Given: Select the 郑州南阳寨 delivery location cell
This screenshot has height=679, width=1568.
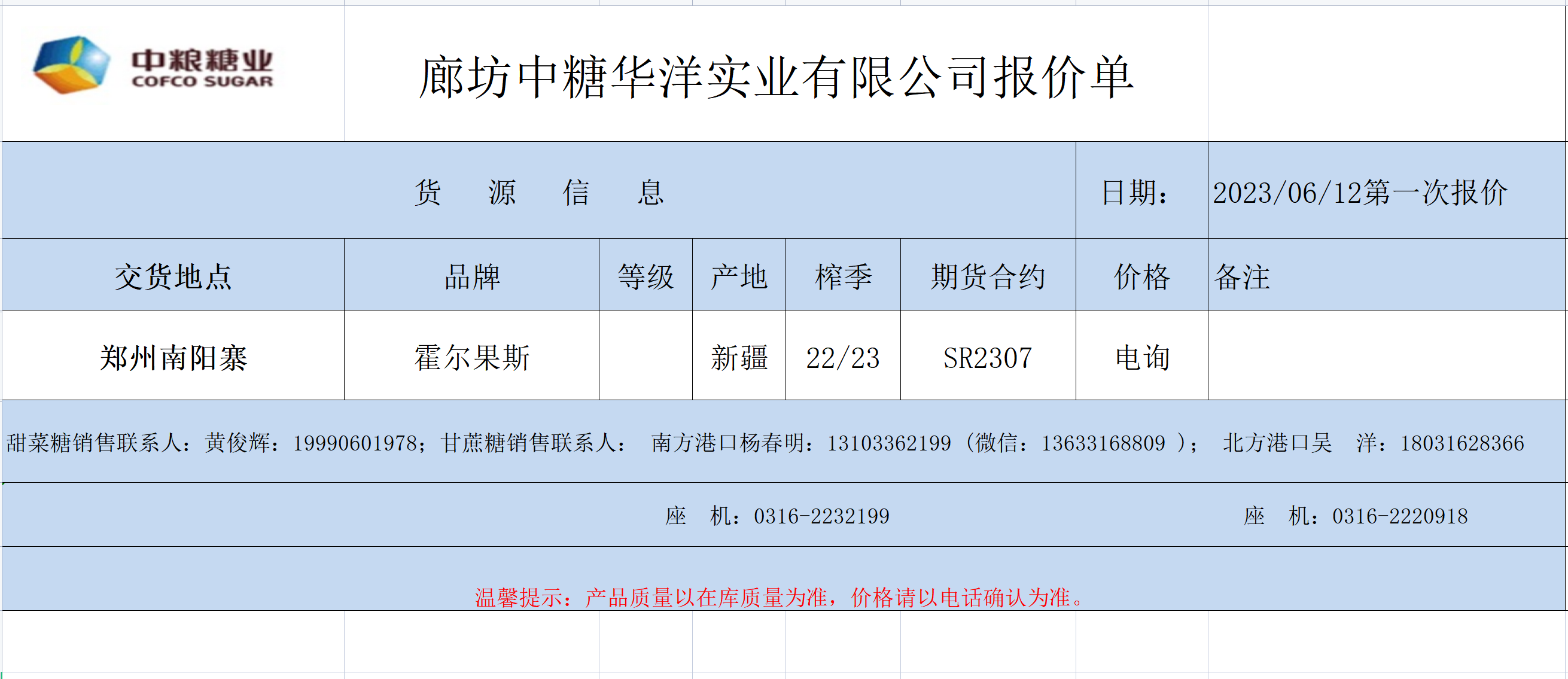Looking at the screenshot, I should tap(173, 358).
